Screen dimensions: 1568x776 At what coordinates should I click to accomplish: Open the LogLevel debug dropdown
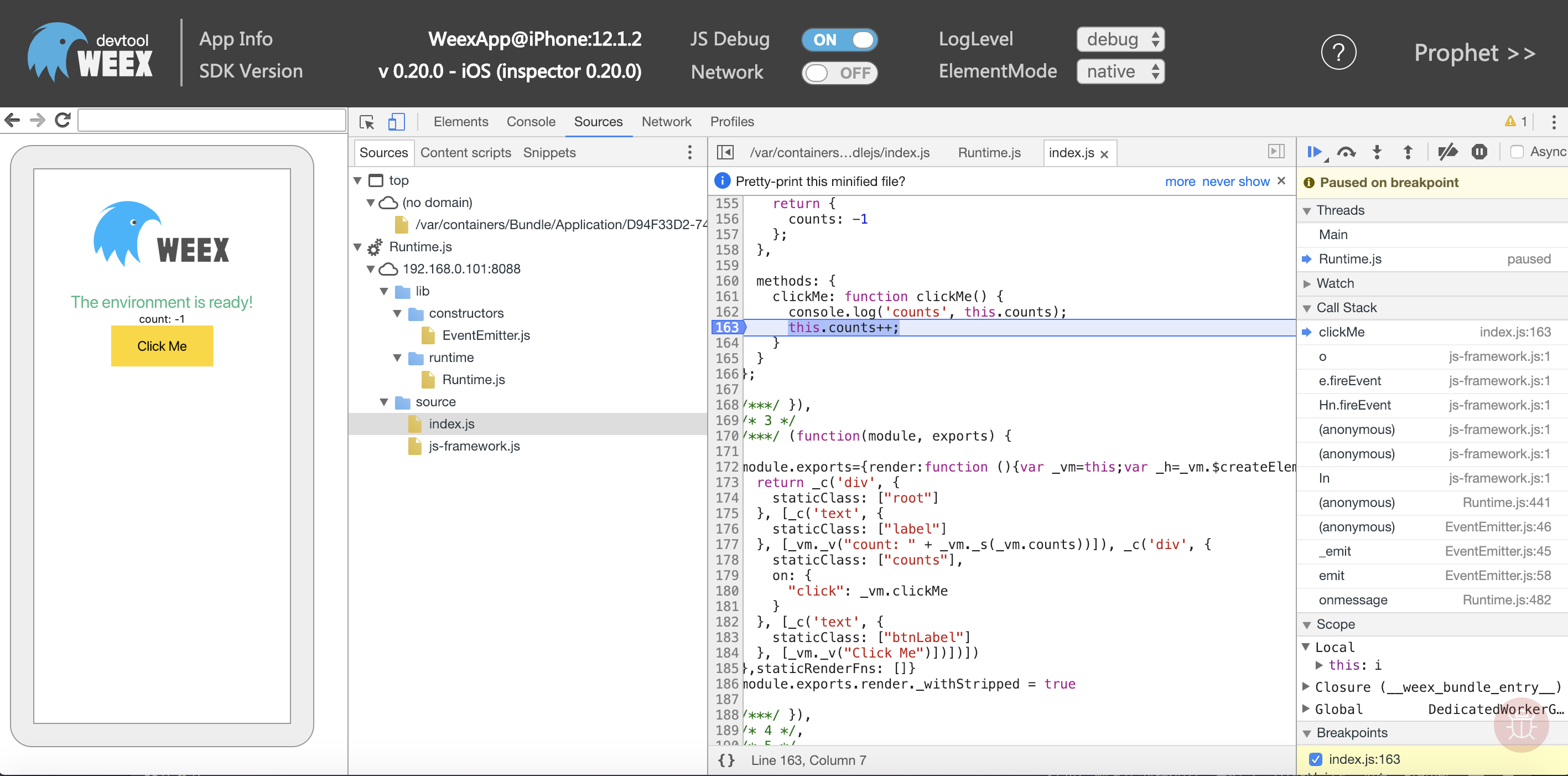pos(1120,40)
